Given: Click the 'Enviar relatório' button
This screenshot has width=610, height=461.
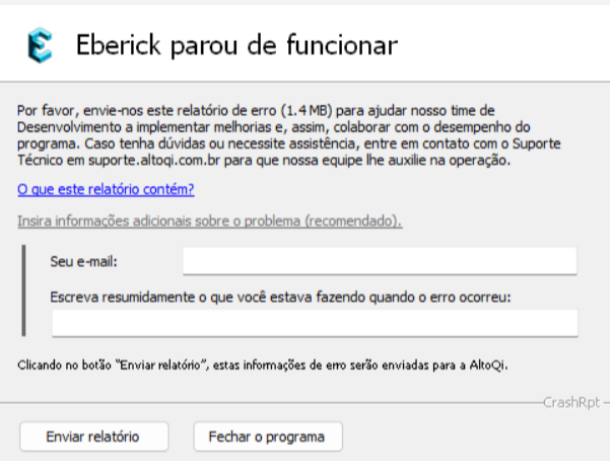Looking at the screenshot, I should [x=94, y=436].
